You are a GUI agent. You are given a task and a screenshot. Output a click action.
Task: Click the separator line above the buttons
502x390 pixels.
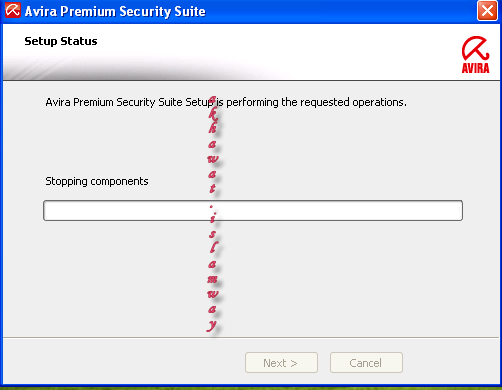251,337
